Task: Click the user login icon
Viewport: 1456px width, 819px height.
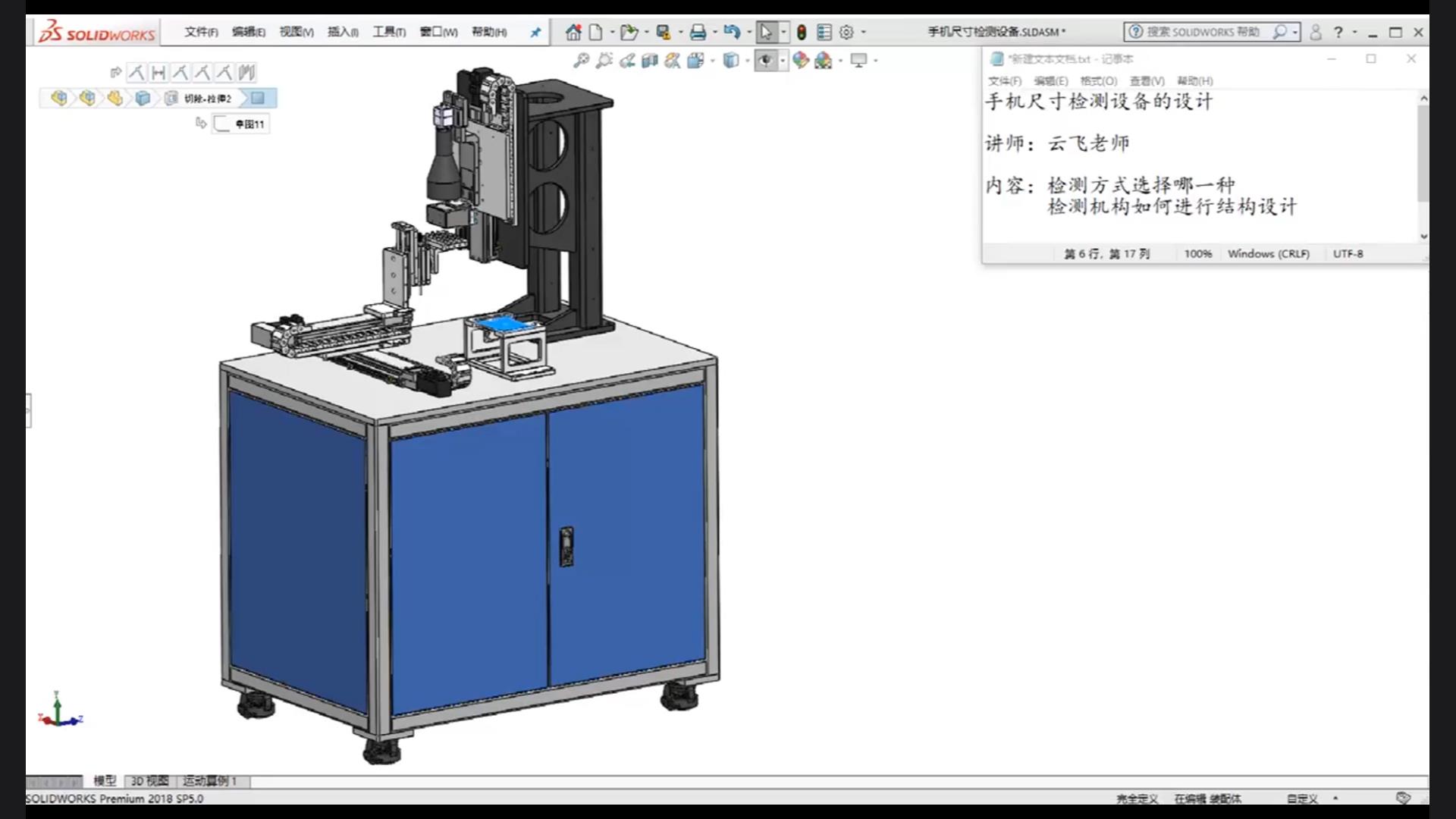Action: click(1316, 32)
